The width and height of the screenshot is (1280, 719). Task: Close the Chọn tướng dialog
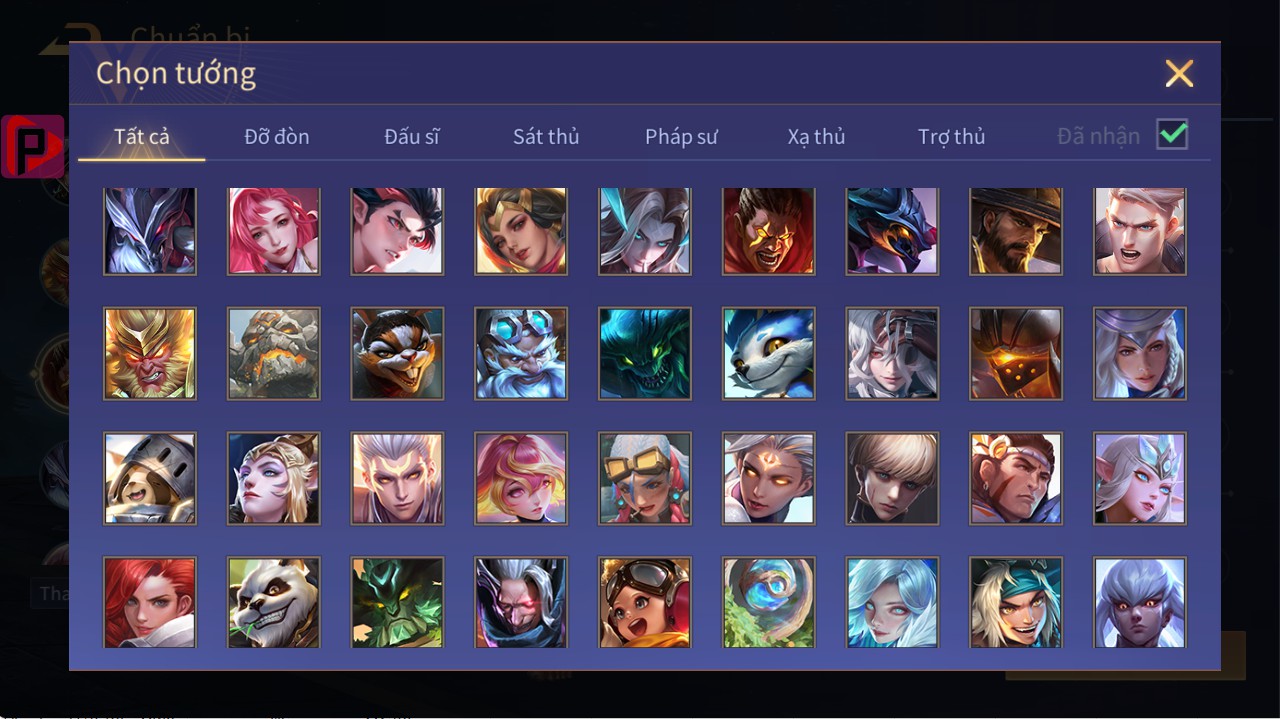1180,73
